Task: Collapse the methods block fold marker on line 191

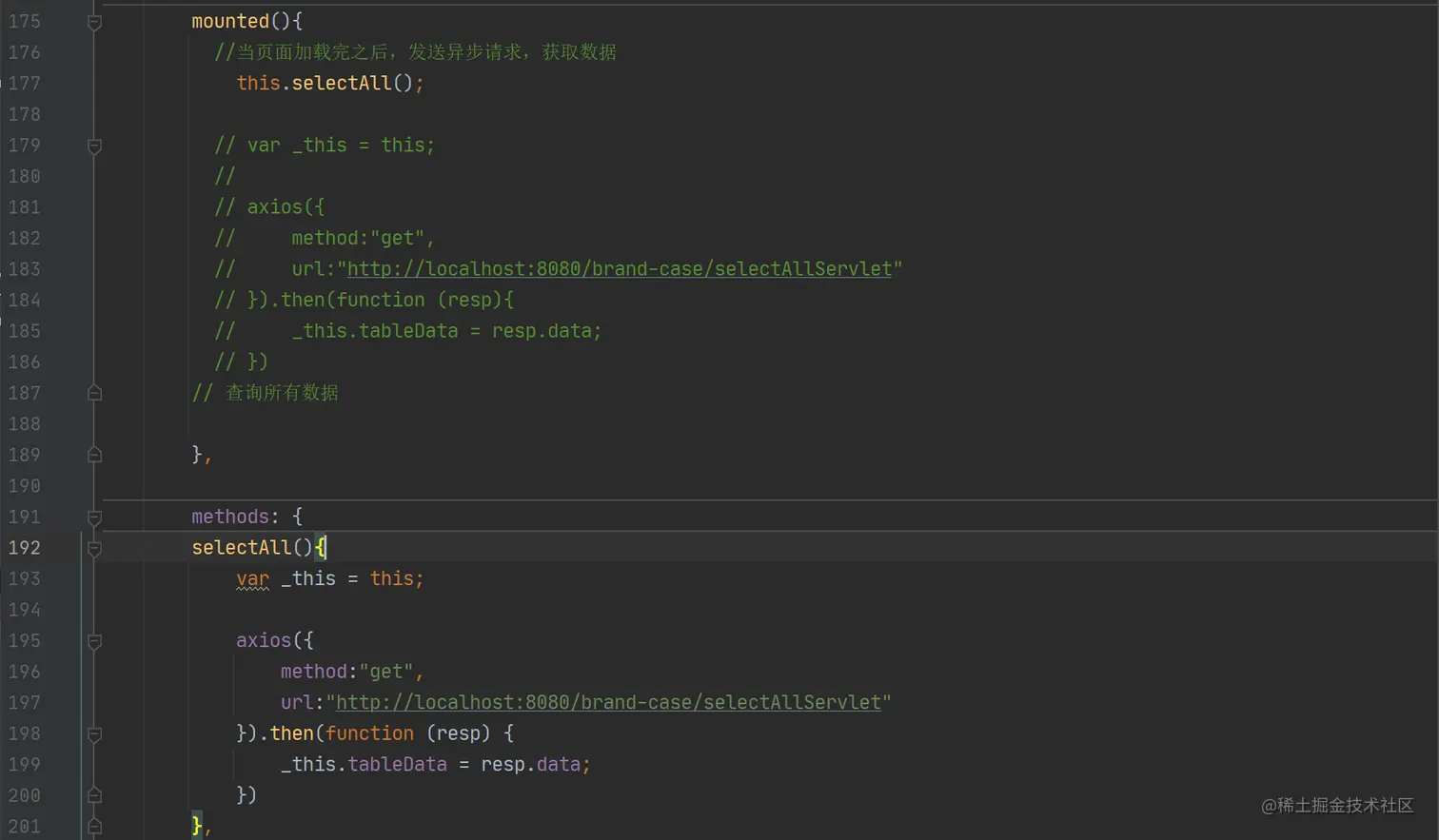Action: [x=94, y=518]
